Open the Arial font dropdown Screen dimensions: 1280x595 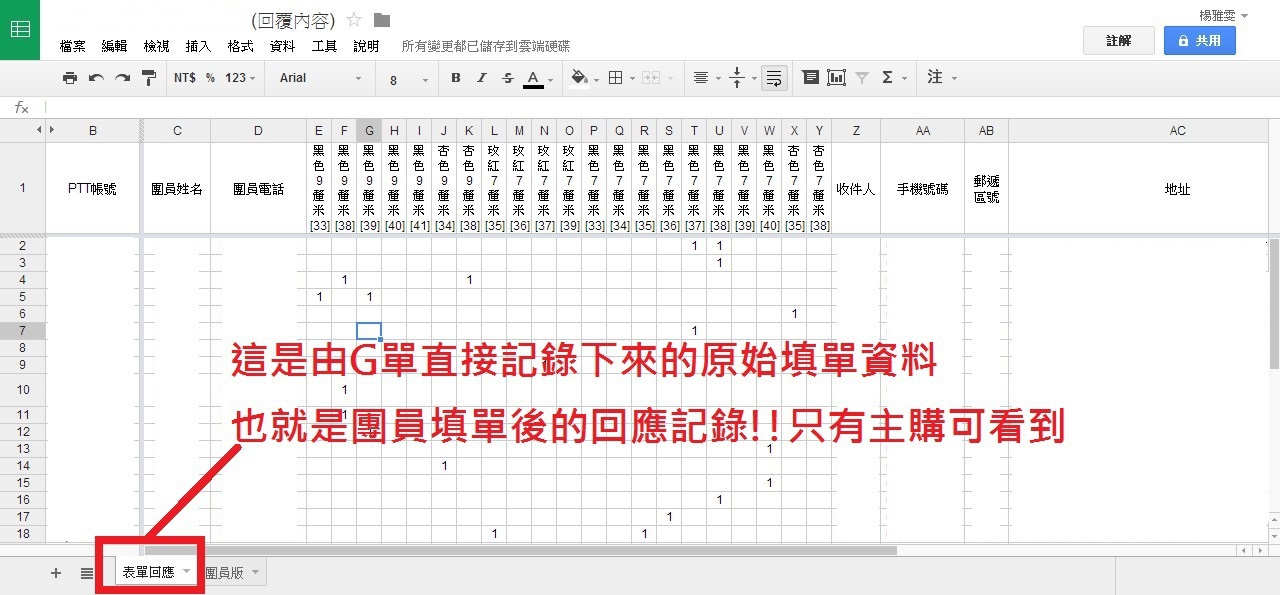pyautogui.click(x=320, y=78)
